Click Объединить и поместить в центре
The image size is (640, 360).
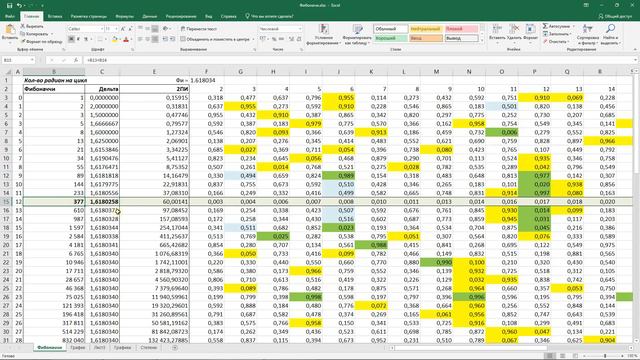pyautogui.click(x=215, y=39)
